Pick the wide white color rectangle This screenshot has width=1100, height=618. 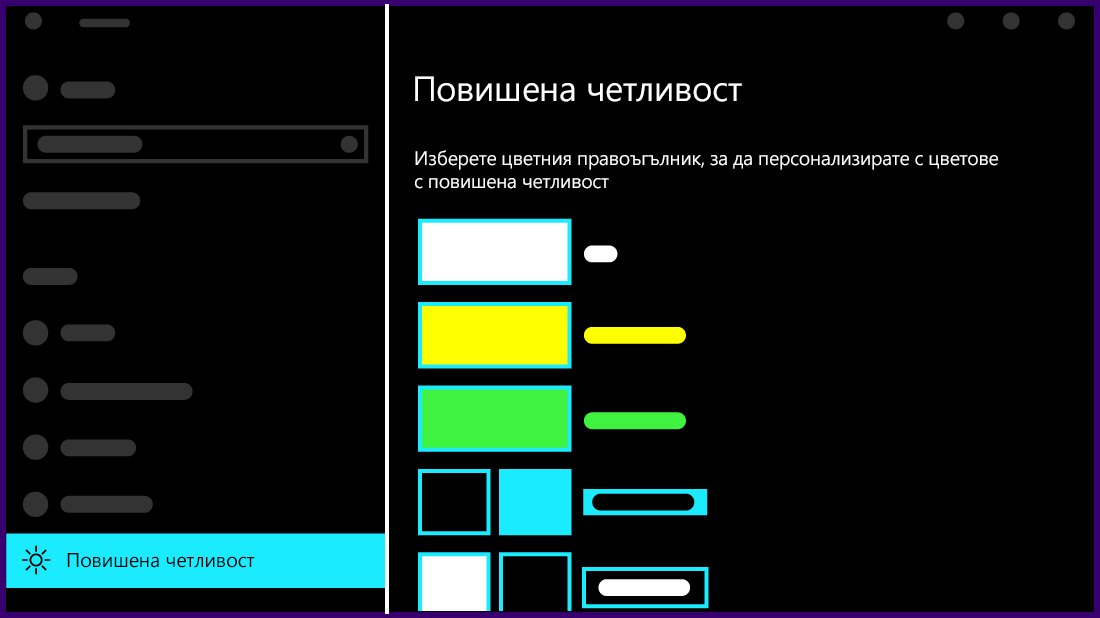(495, 252)
